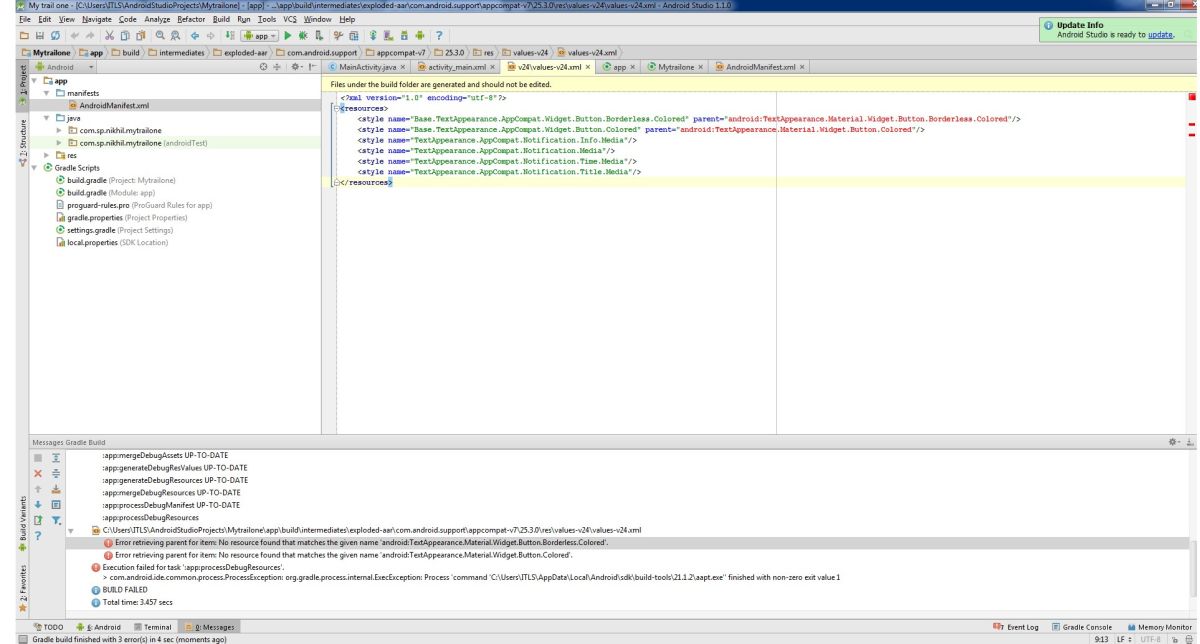1200x644 pixels.
Task: Click the Copy icon in the toolbar
Action: point(125,36)
